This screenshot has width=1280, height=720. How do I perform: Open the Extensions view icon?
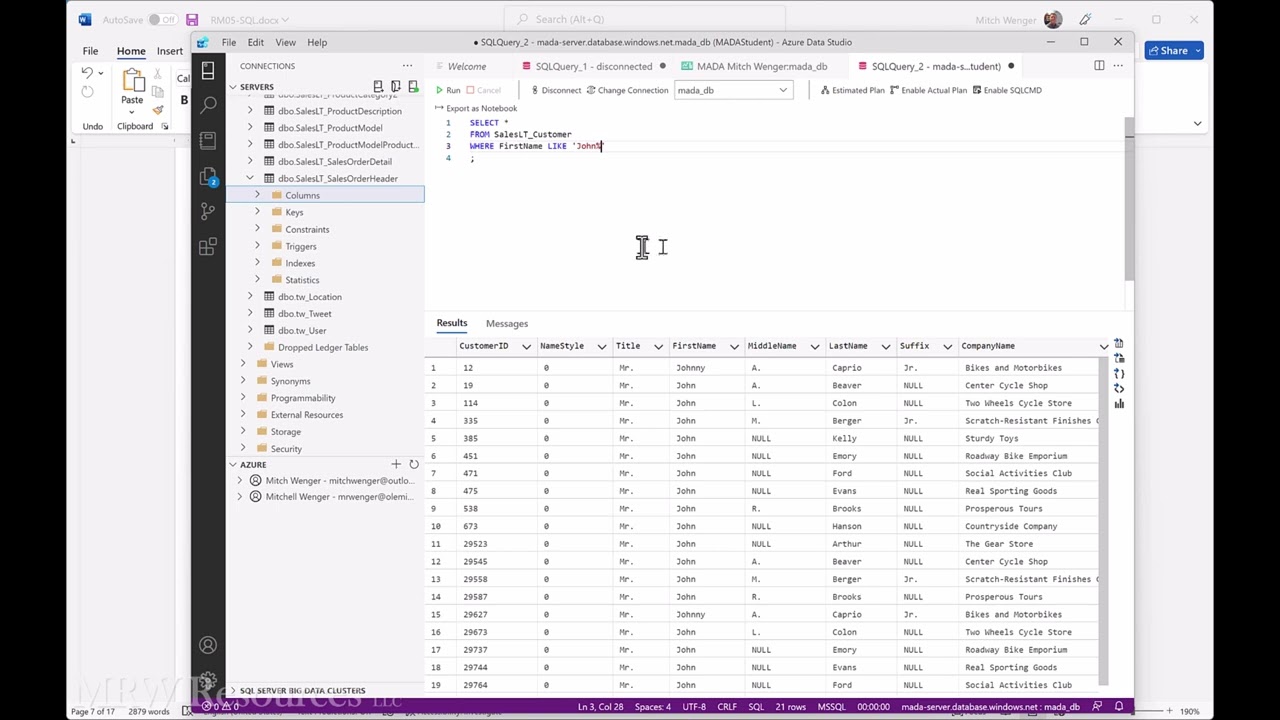click(x=208, y=247)
